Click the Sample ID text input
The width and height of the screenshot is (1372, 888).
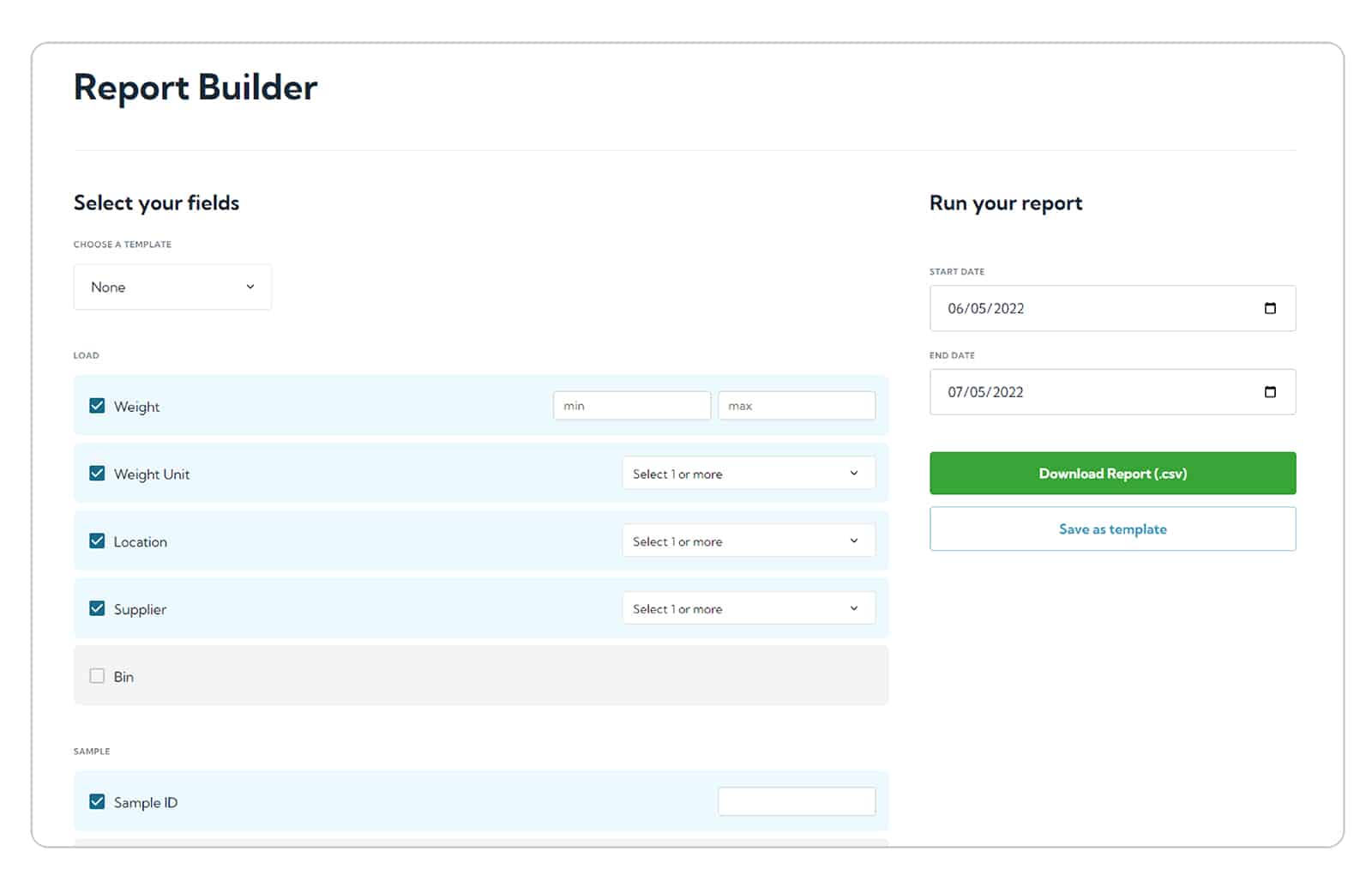(797, 801)
